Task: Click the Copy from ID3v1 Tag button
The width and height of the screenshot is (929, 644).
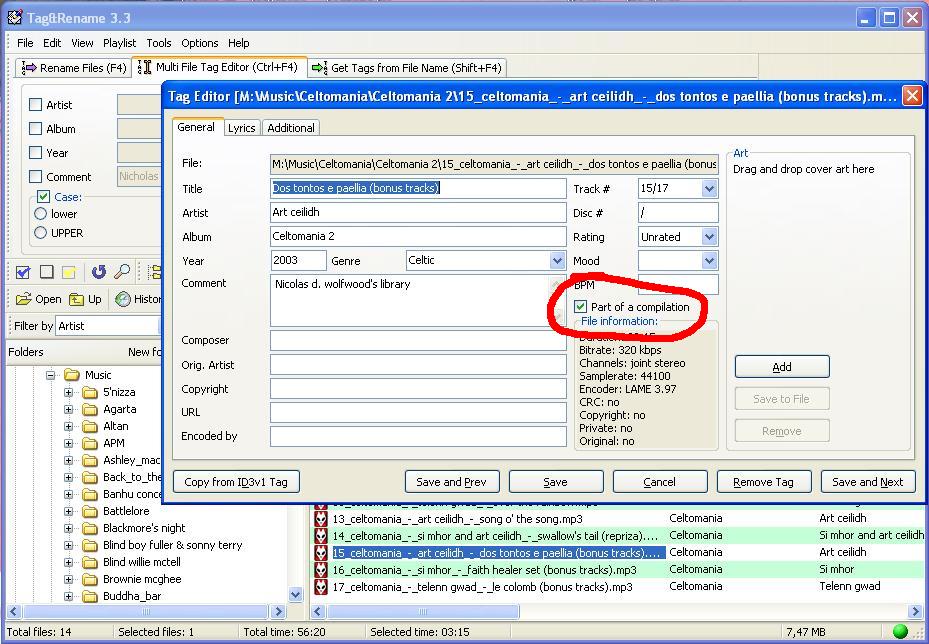Action: [236, 482]
